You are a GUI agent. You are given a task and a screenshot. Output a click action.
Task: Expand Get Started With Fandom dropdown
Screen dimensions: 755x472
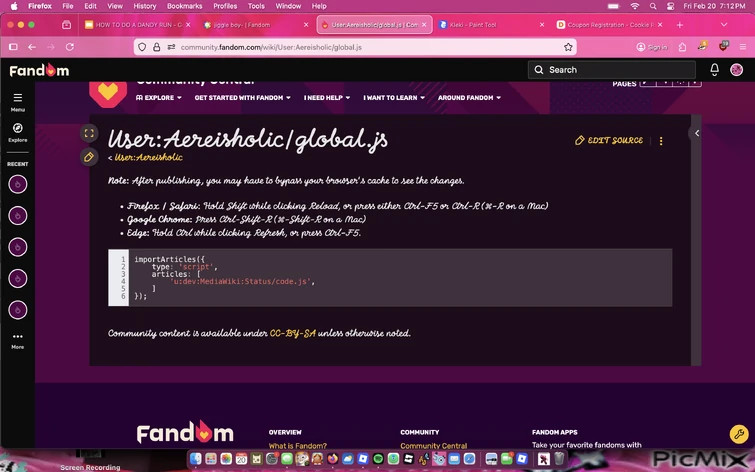click(x=243, y=98)
